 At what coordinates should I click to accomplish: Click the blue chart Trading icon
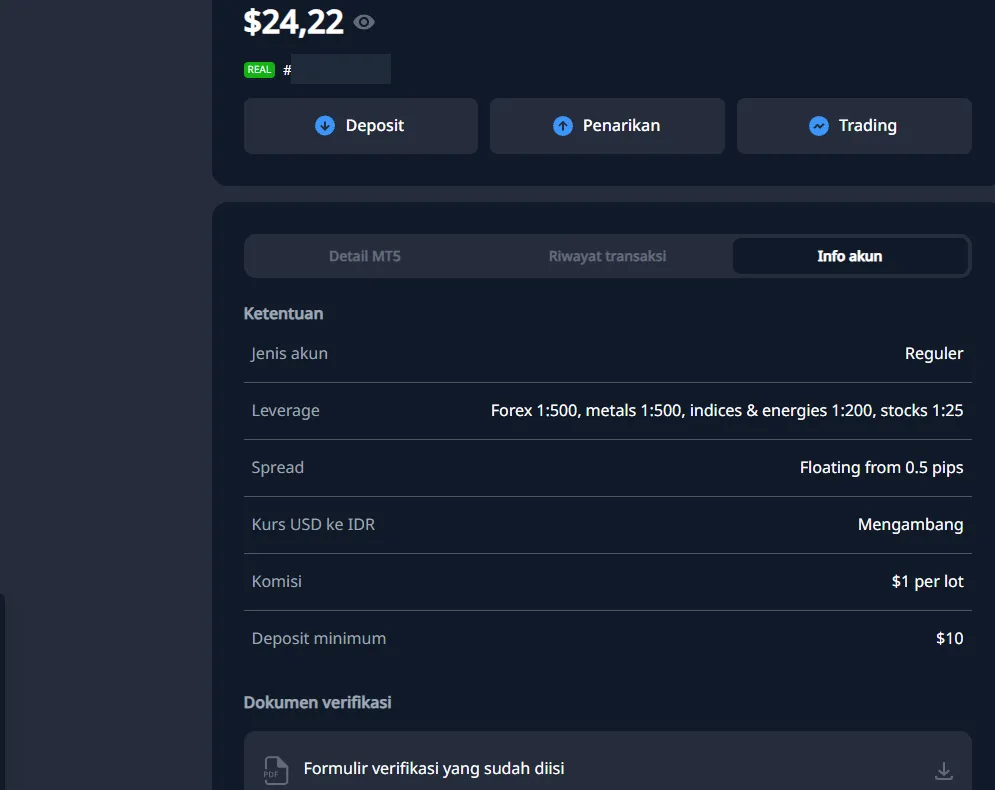coord(819,126)
